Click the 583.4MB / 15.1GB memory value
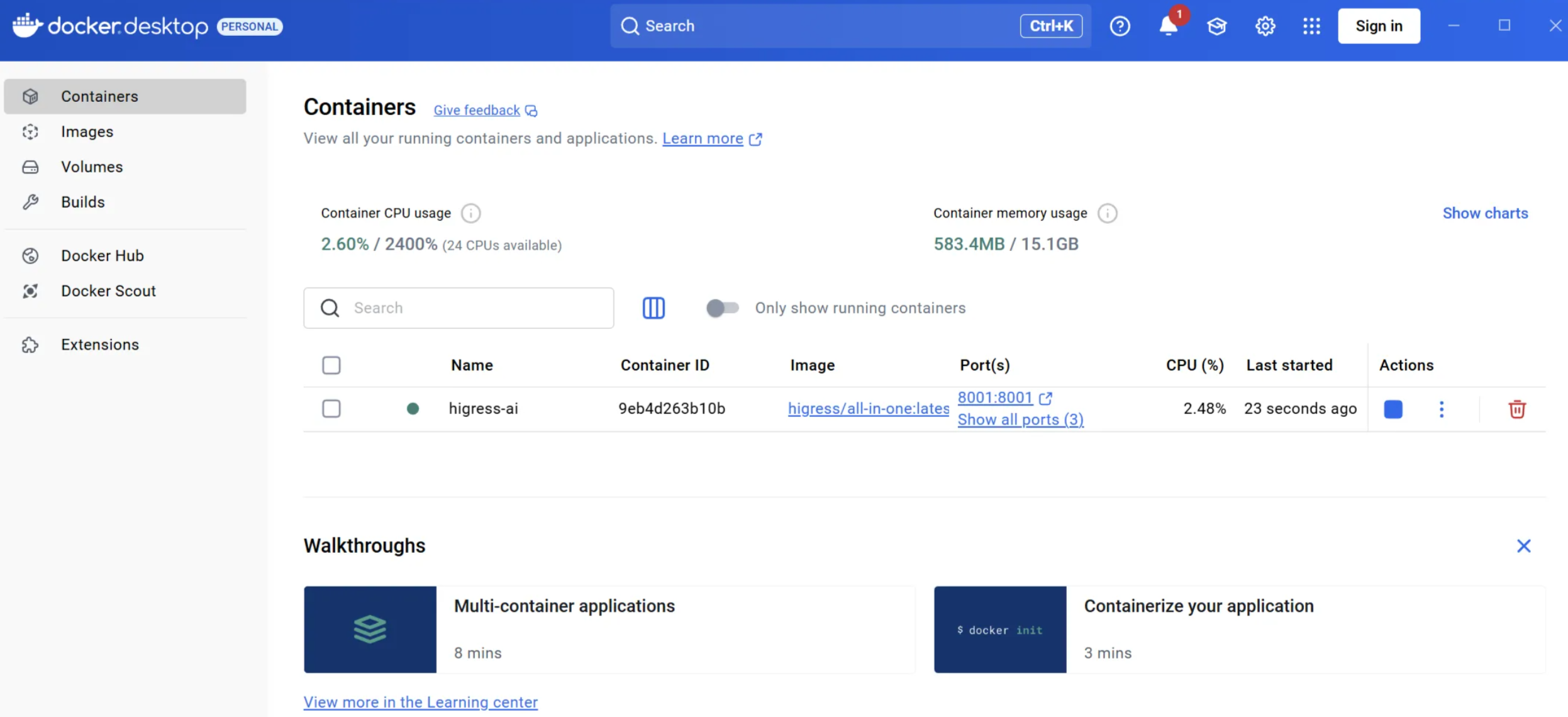1568x717 pixels. 1006,244
